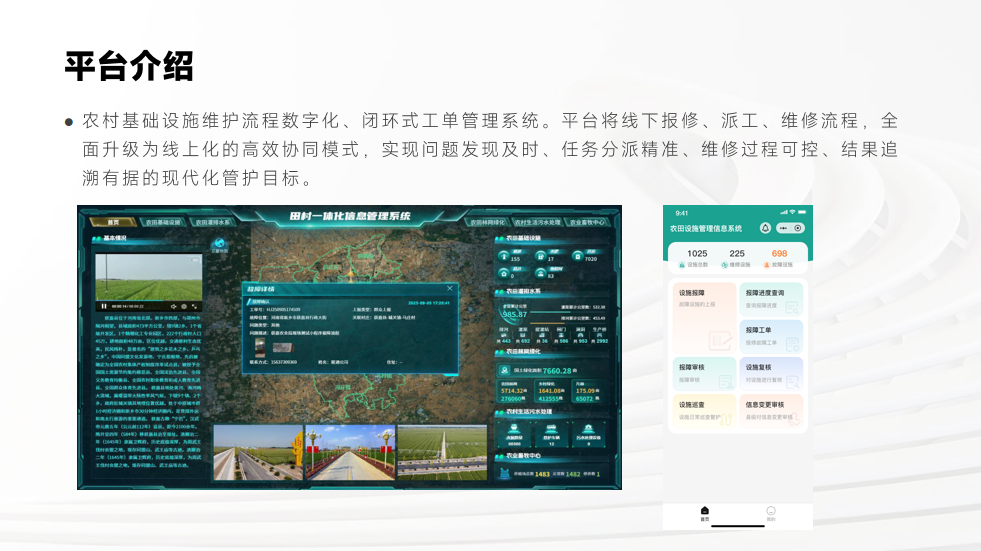Expand the video to fullscreen
Image resolution: width=981 pixels, height=551 pixels.
click(194, 306)
